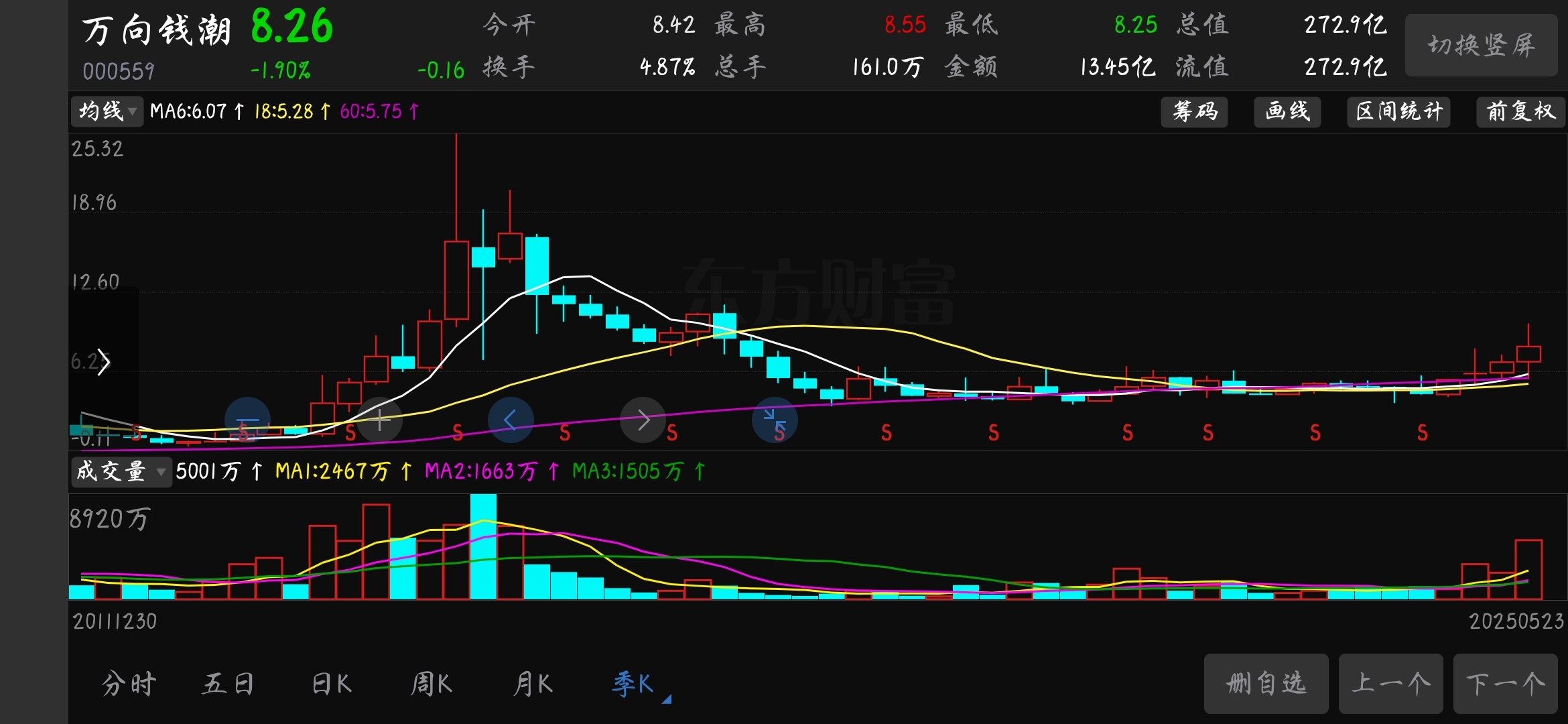The height and width of the screenshot is (724, 1568).
Task: Tap the magenta 60:5.75 MA value
Action: (371, 111)
